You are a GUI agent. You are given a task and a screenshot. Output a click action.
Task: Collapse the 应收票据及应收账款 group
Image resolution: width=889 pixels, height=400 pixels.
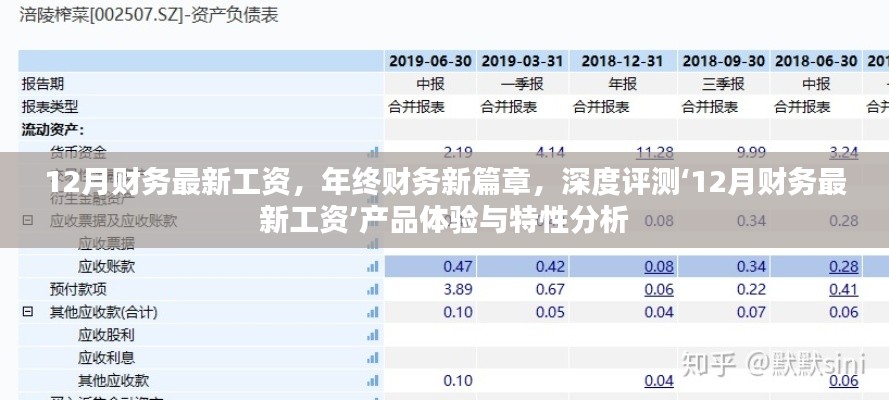[x=27, y=220]
